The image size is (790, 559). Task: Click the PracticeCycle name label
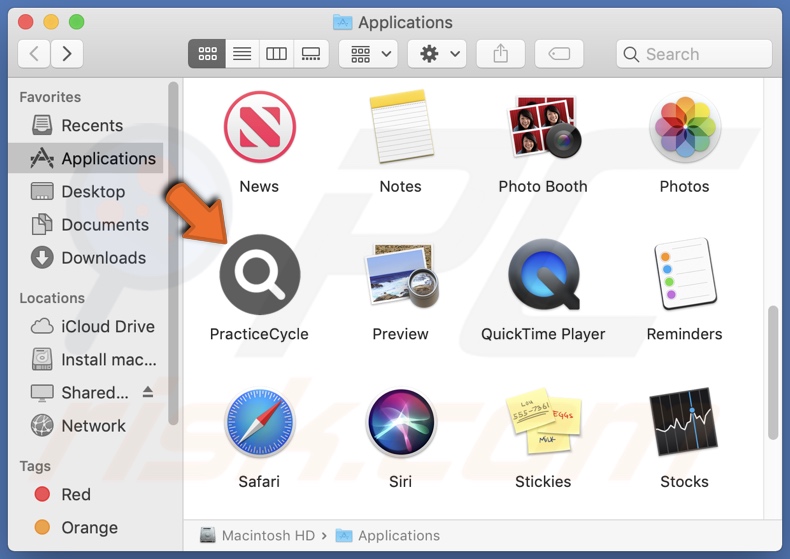click(259, 334)
